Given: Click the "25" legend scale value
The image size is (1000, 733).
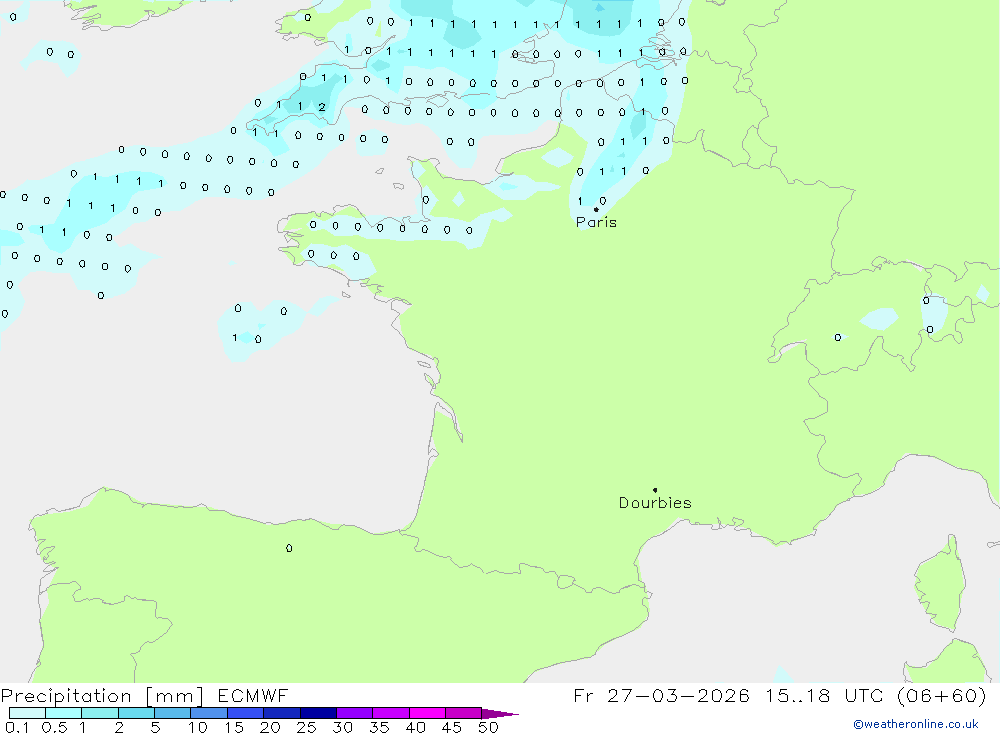Looking at the screenshot, I should click(x=306, y=727).
